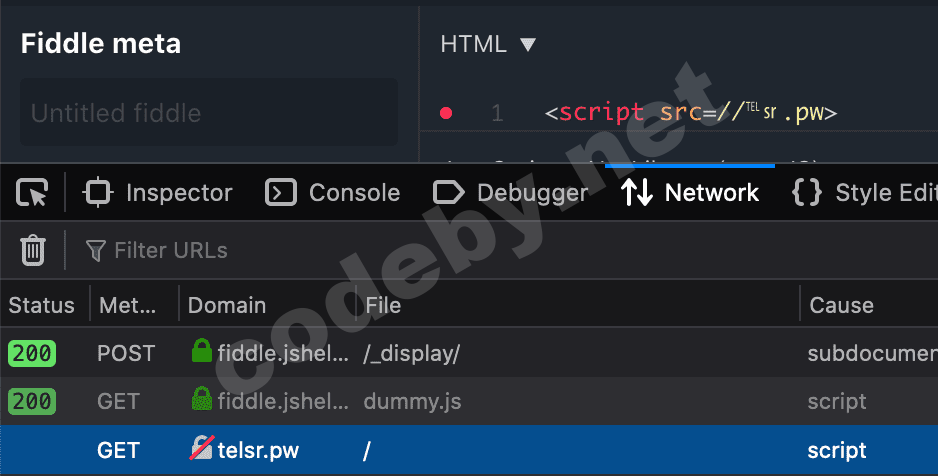The width and height of the screenshot is (938, 476).
Task: Click the Inspector tab icon
Action: (98, 193)
